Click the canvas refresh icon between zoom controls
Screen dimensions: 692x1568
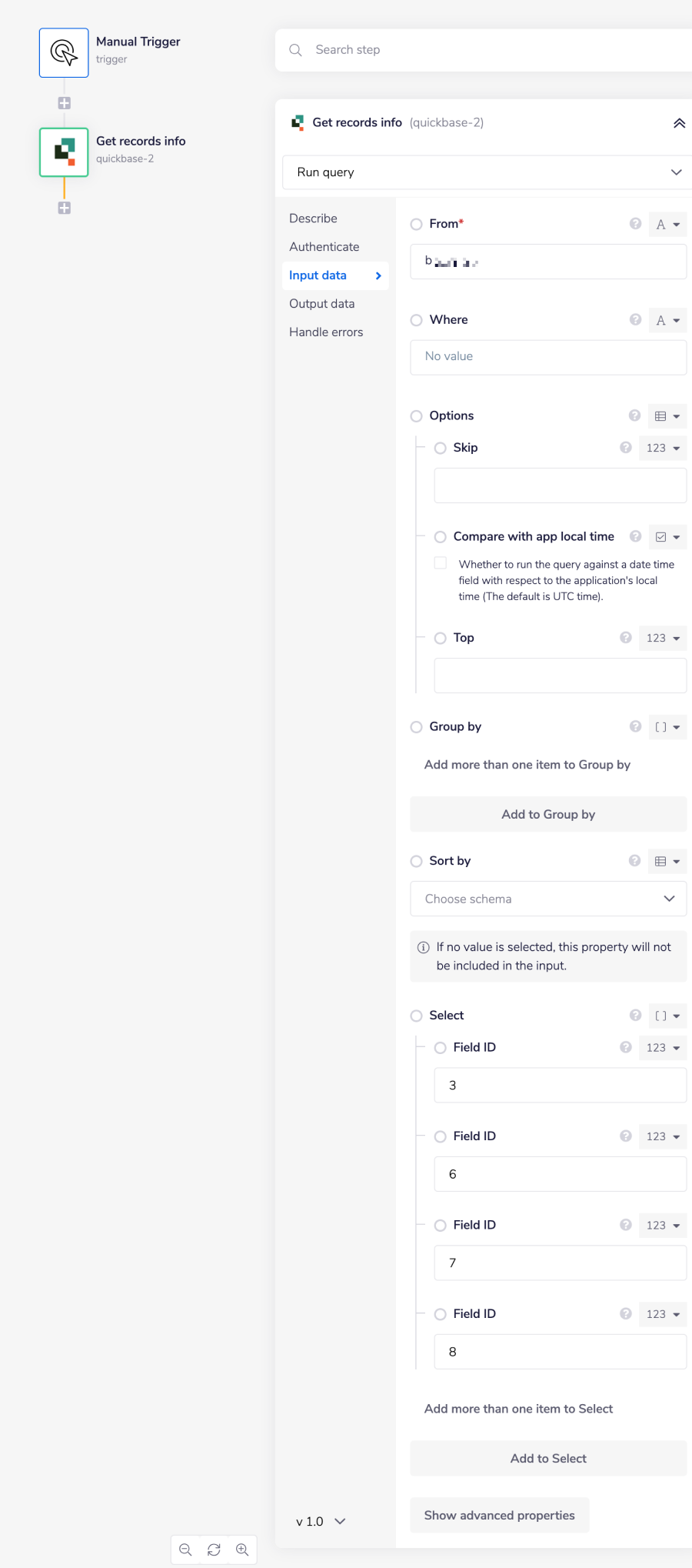pos(214,1550)
